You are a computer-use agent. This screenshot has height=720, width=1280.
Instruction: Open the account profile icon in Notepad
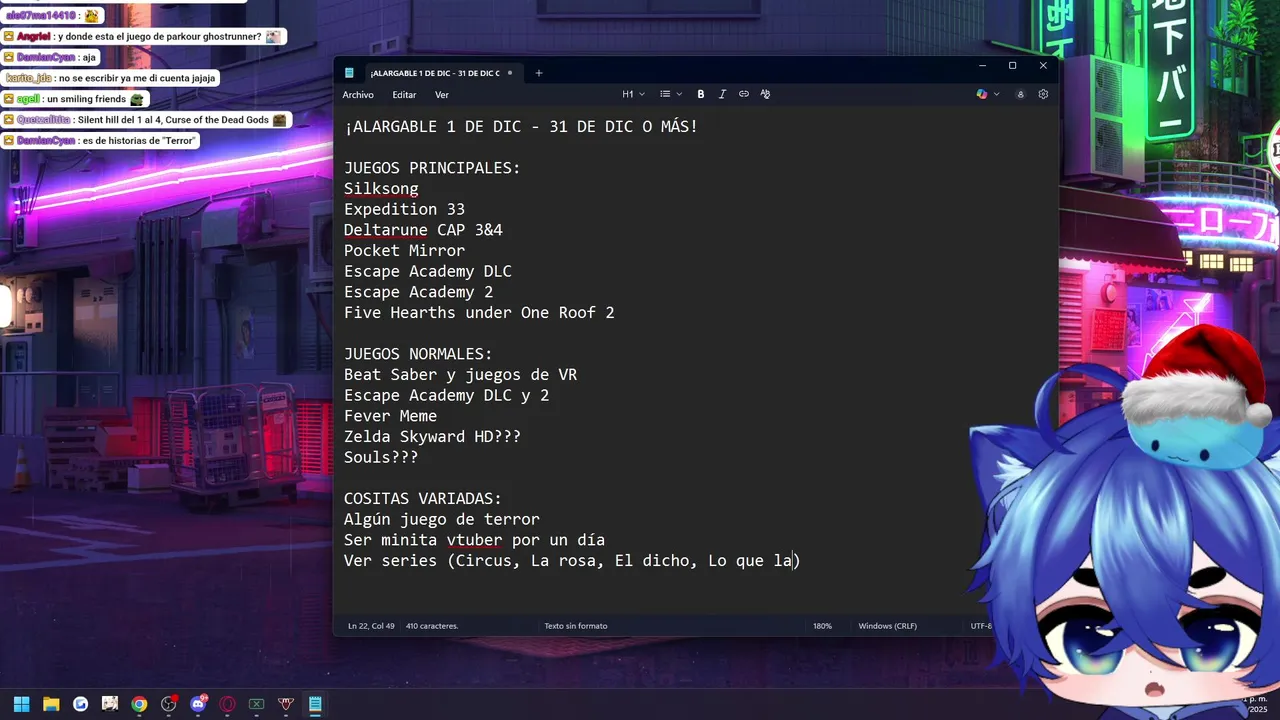click(x=1020, y=94)
